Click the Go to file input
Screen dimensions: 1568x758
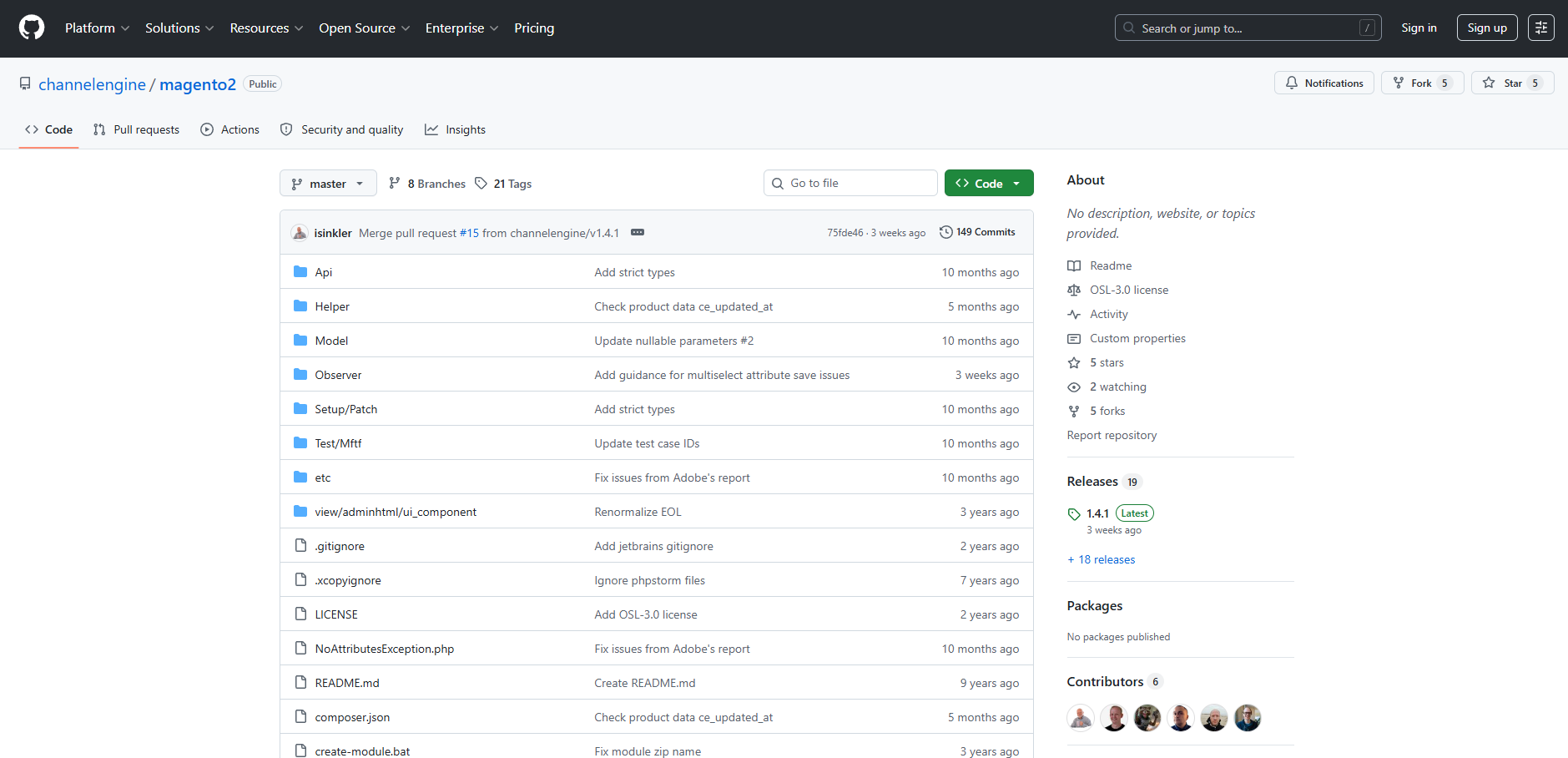pos(850,183)
